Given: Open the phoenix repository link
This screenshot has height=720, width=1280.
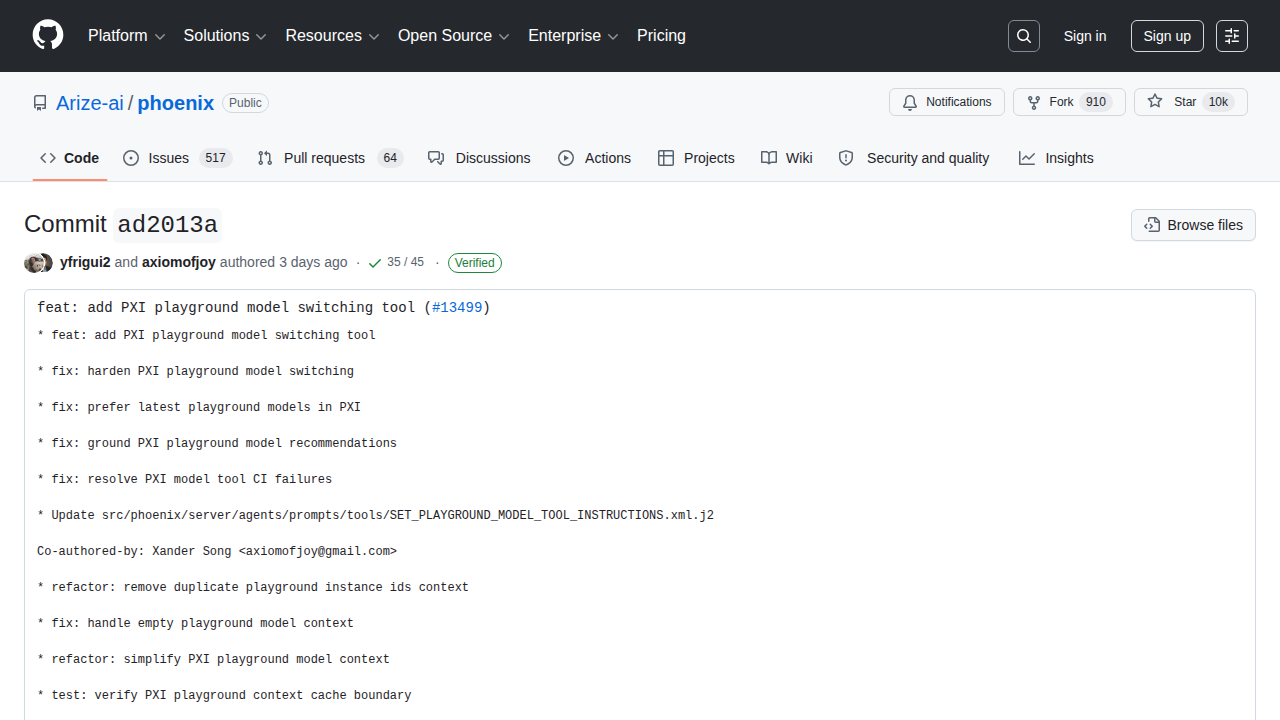Looking at the screenshot, I should pos(176,103).
